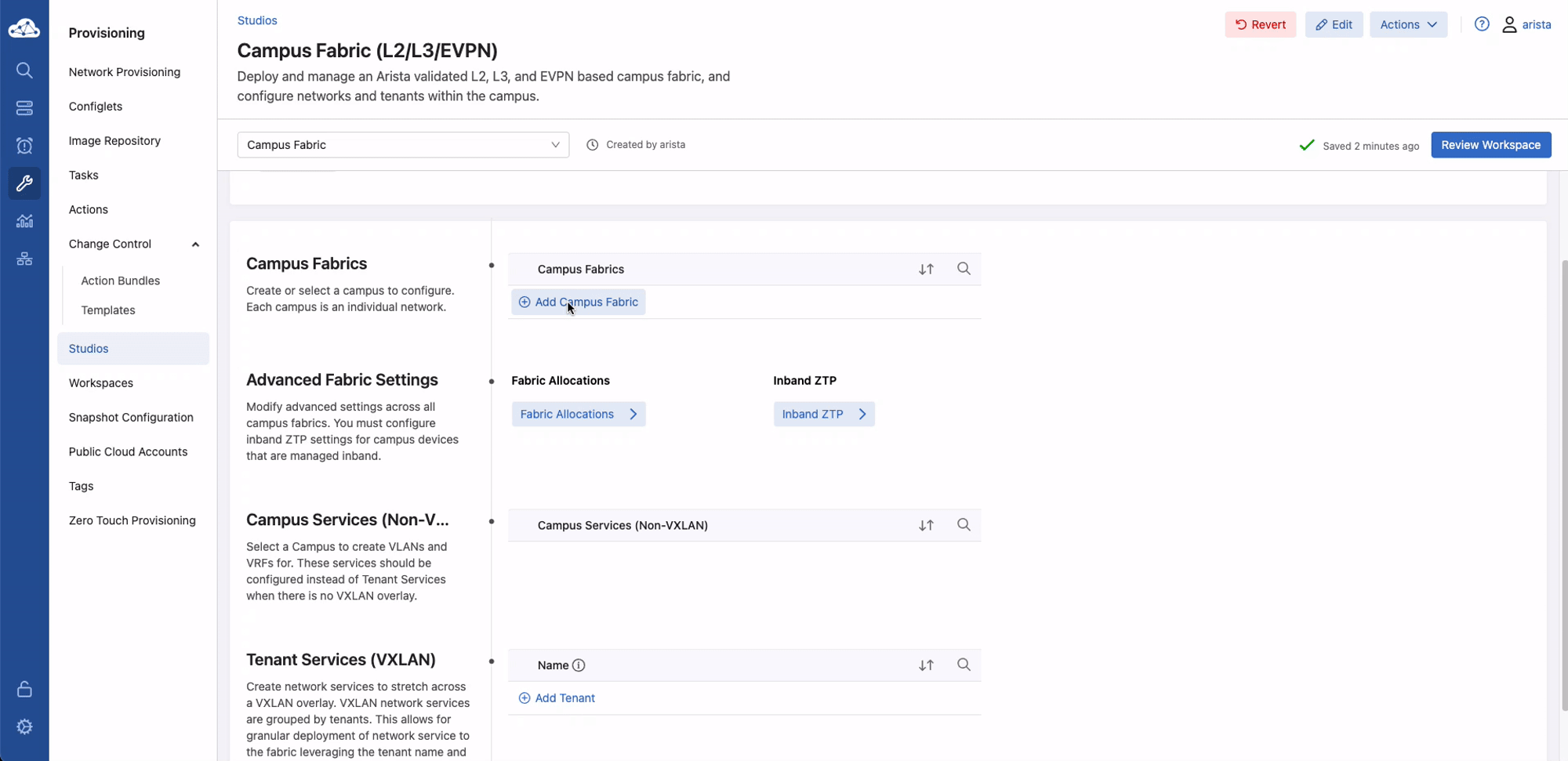The image size is (1568, 761).
Task: Select Workspaces in the Provisioning menu
Action: pos(101,383)
